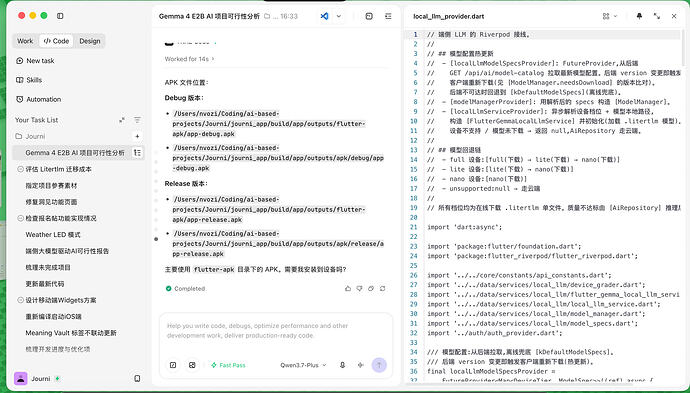Regenerate the response with refresh icon
690x393 pixels.
pos(382,289)
